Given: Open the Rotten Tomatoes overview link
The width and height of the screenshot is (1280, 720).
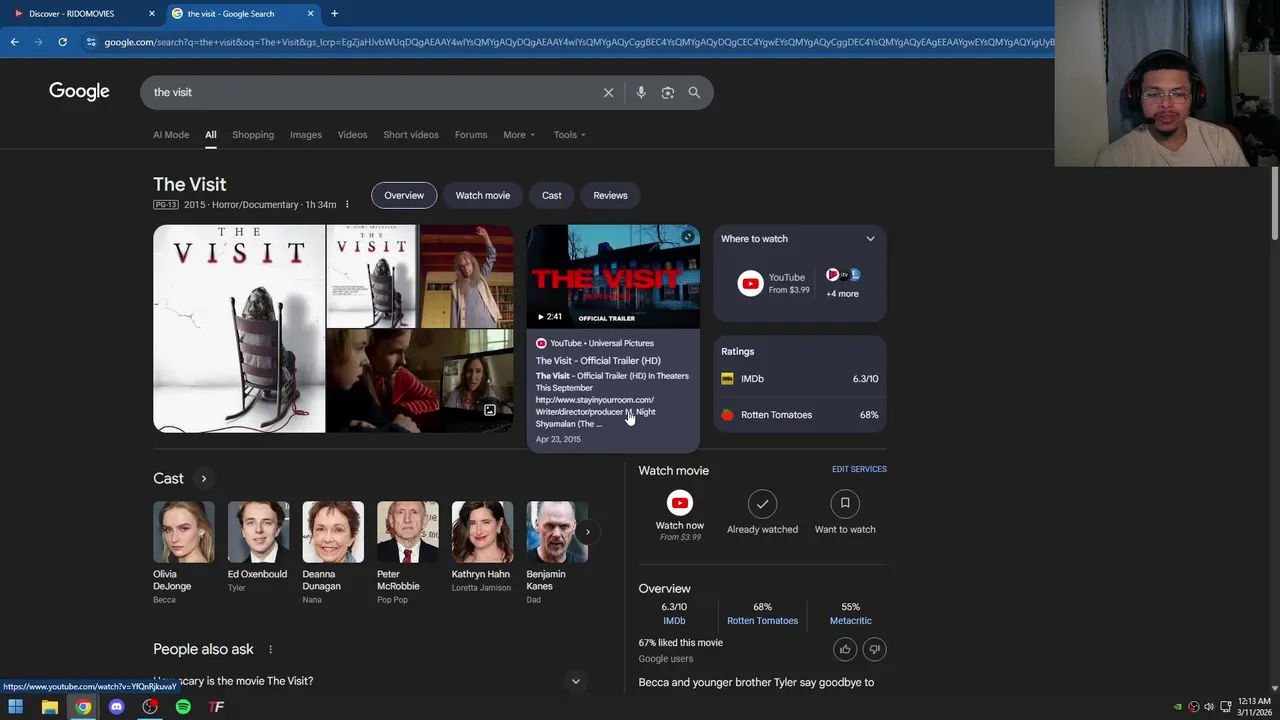Looking at the screenshot, I should coord(762,620).
